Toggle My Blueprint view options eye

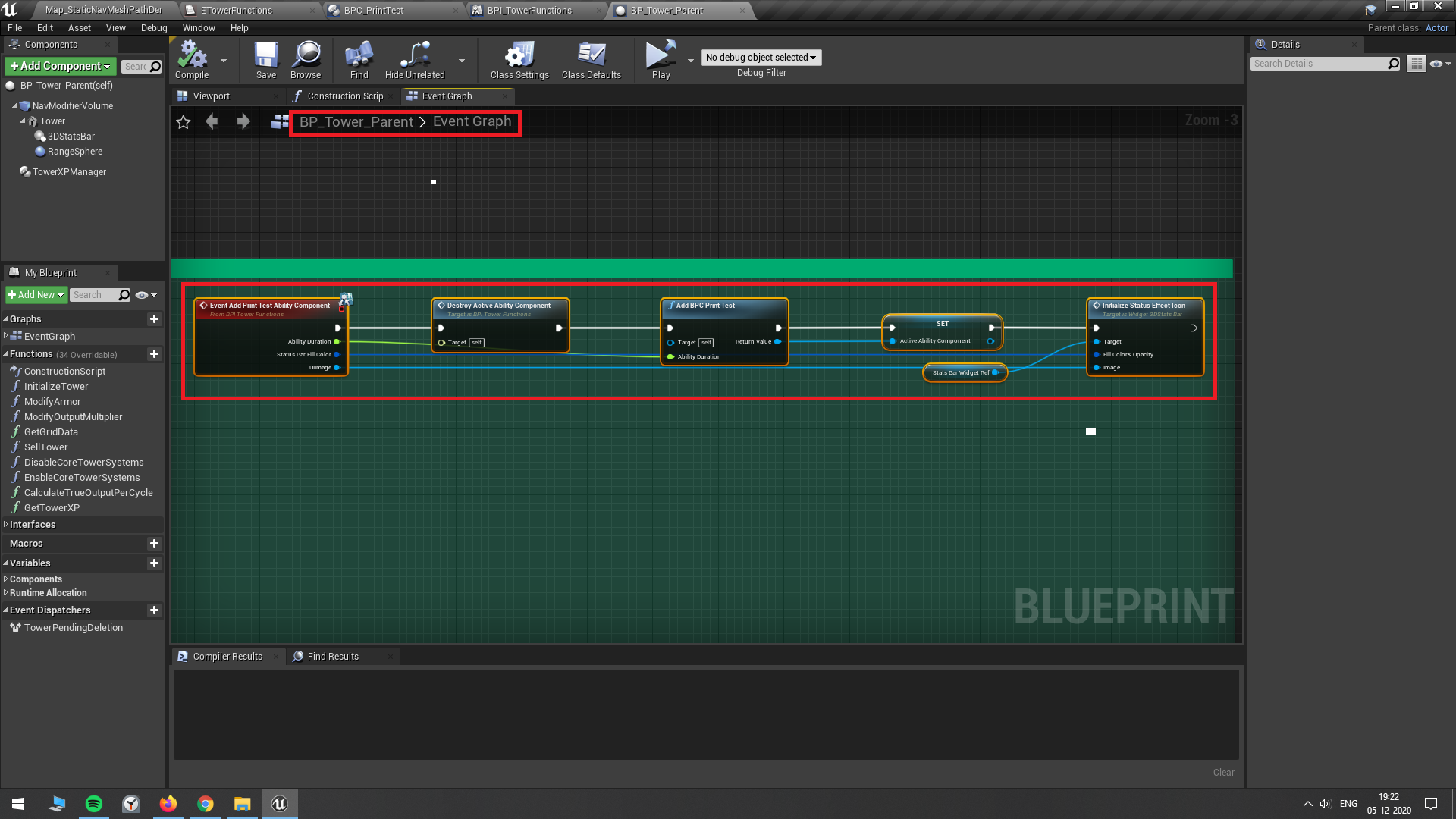[142, 295]
